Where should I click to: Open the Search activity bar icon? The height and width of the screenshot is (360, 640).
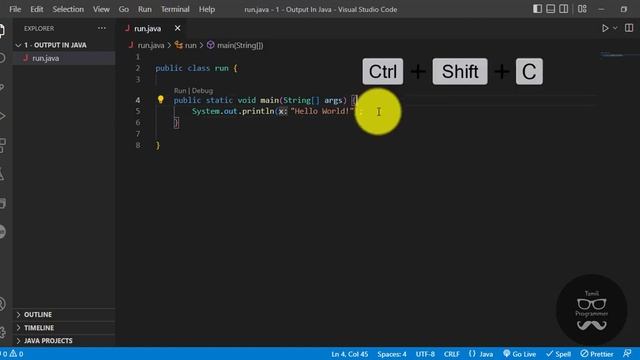click(x=2, y=58)
